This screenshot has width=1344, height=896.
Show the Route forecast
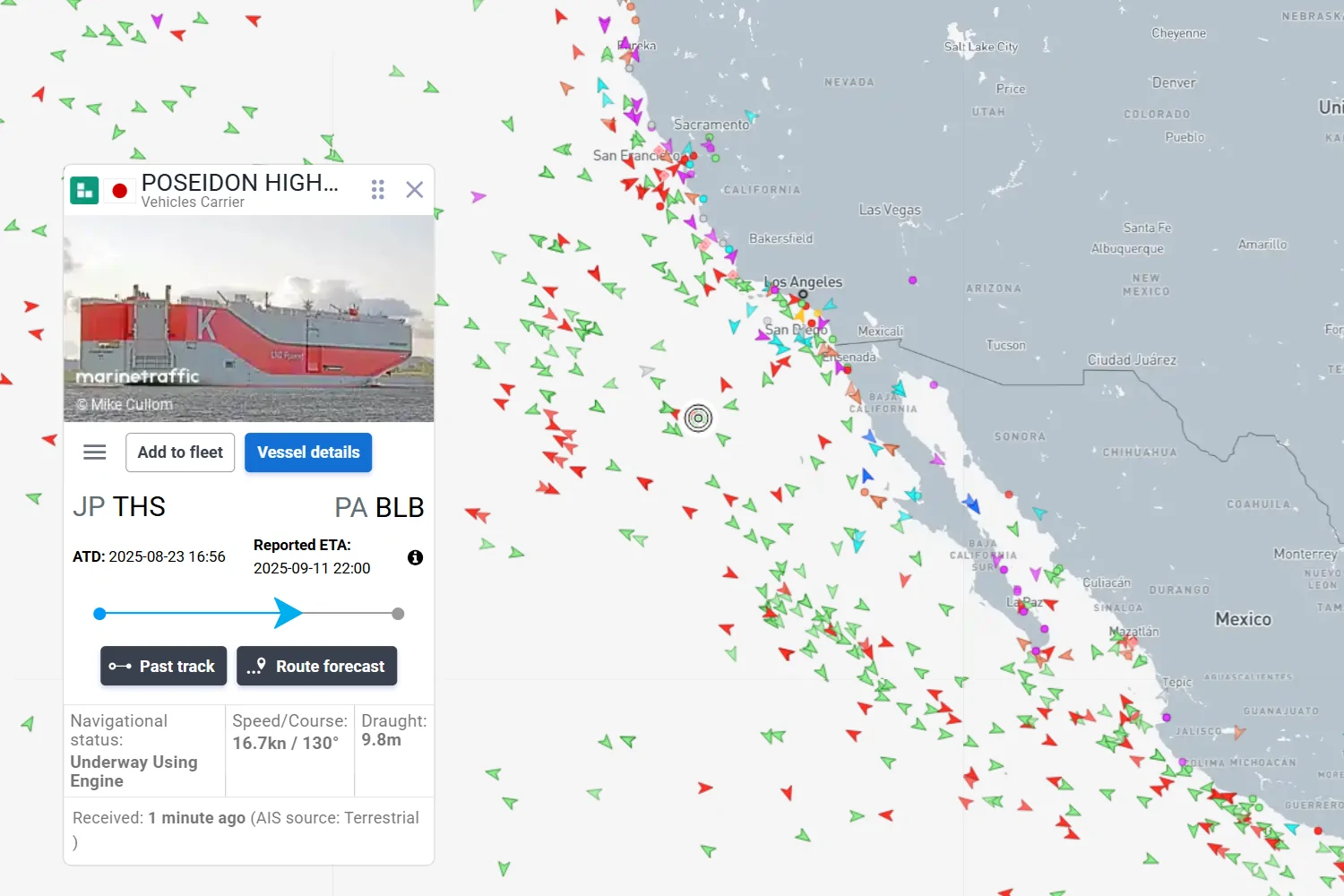(316, 666)
